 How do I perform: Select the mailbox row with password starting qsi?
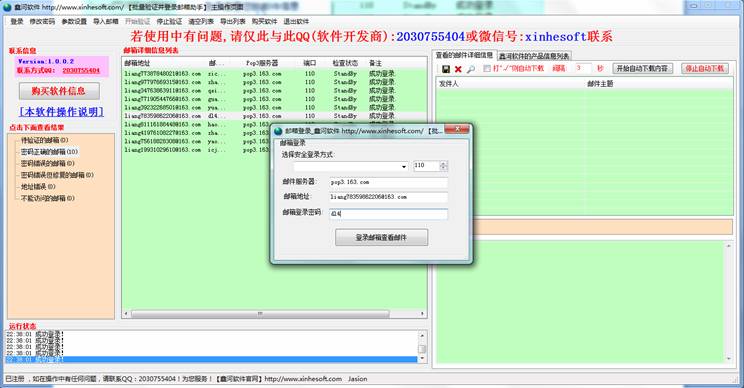274,91
